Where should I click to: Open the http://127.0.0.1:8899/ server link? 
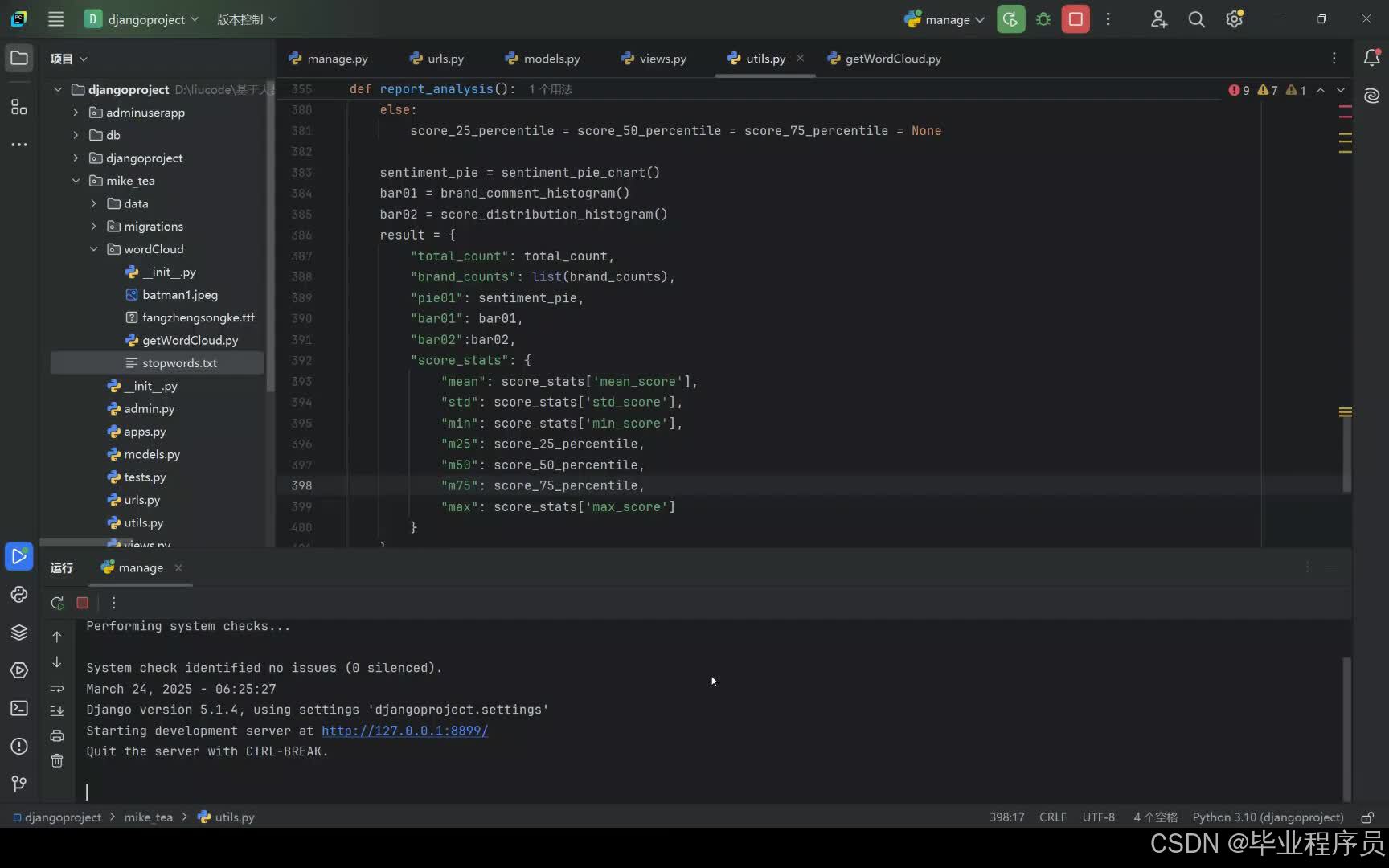pyautogui.click(x=404, y=731)
